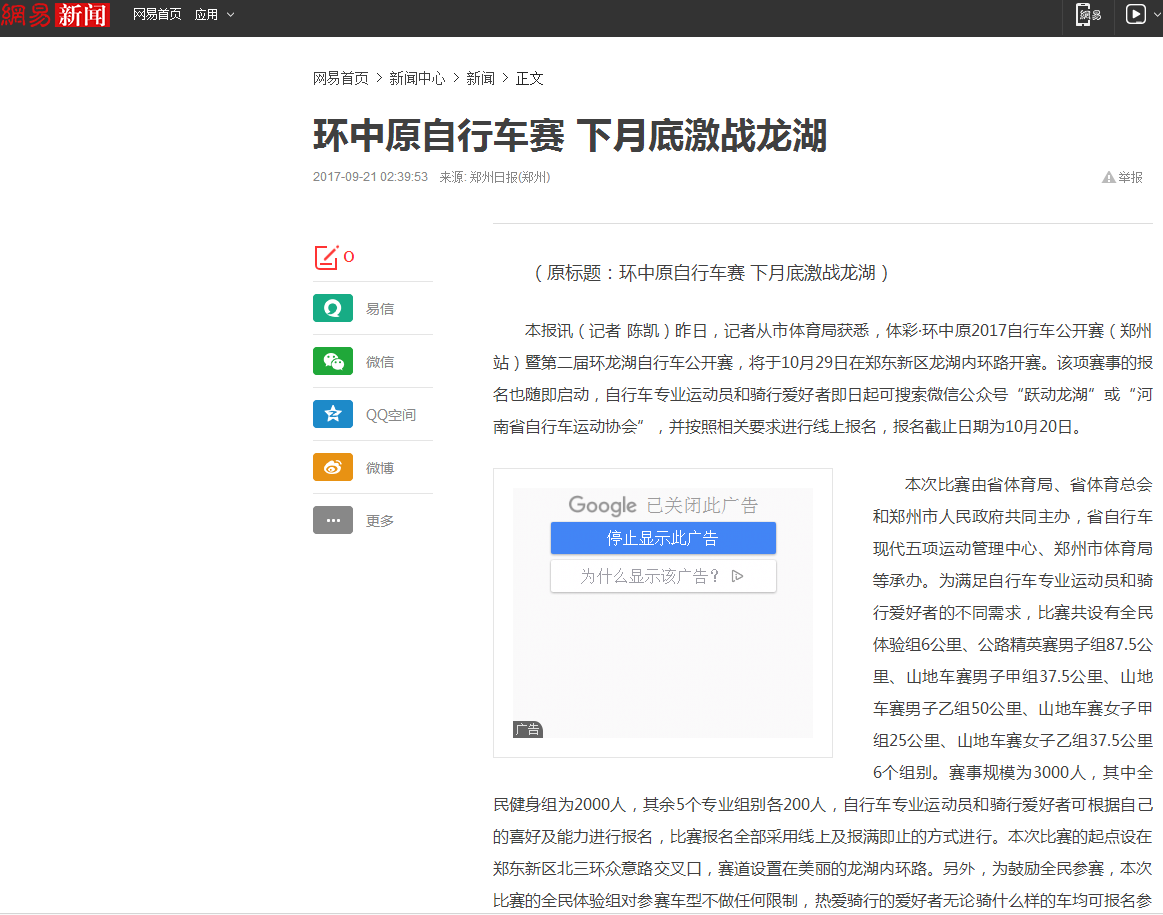Click the NetEase News logo

point(55,15)
